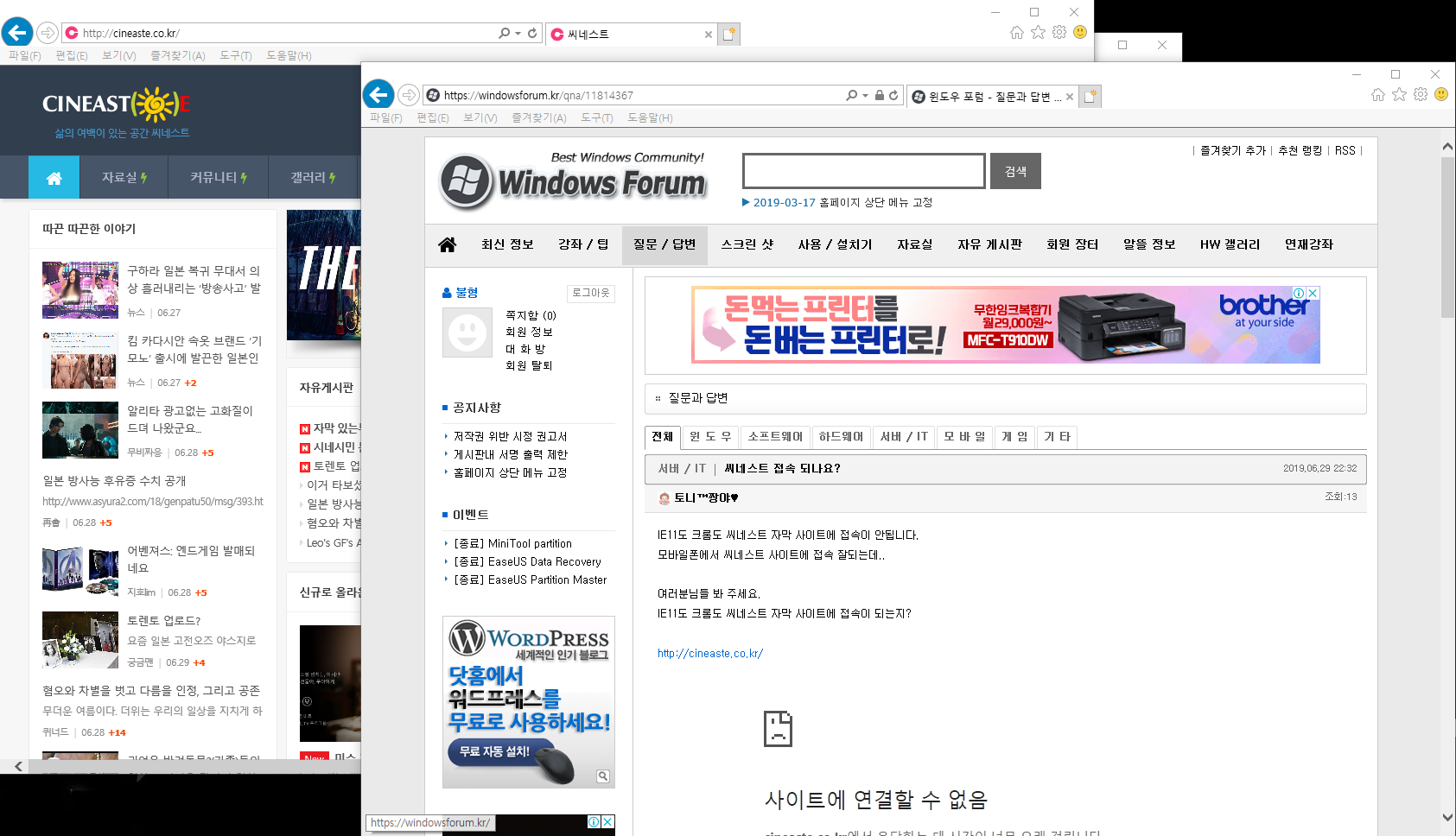The height and width of the screenshot is (836, 1456).
Task: Open the 커뮤니티 menu in Cineaste navigation
Action: (218, 177)
